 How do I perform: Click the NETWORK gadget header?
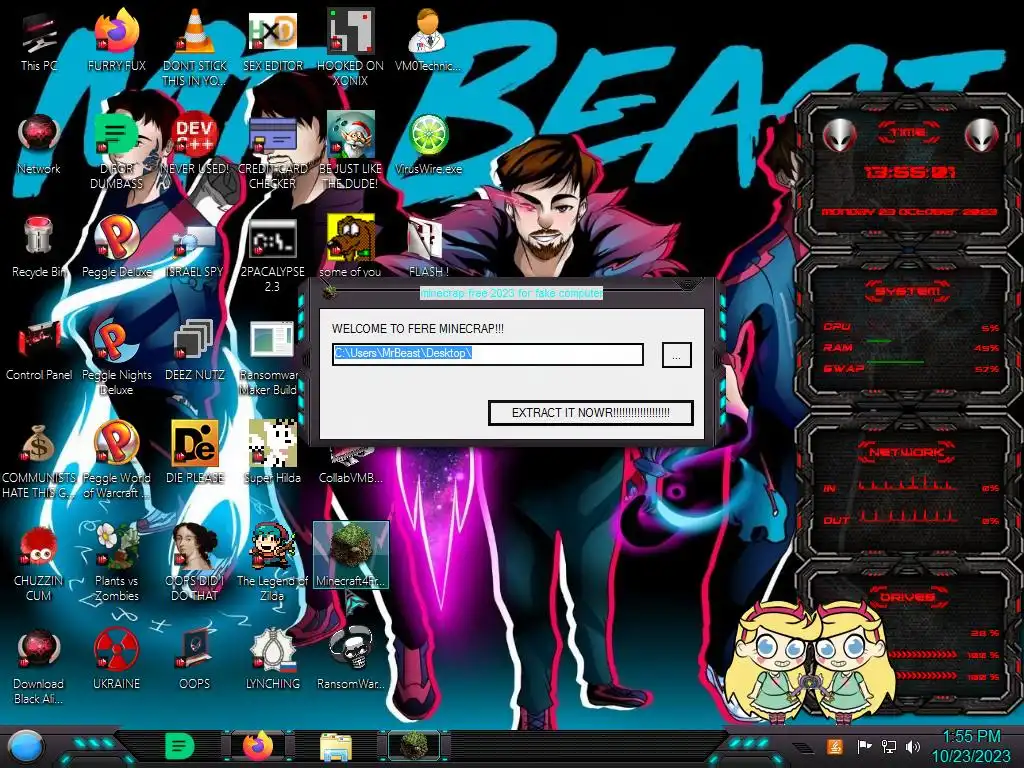pyautogui.click(x=906, y=451)
